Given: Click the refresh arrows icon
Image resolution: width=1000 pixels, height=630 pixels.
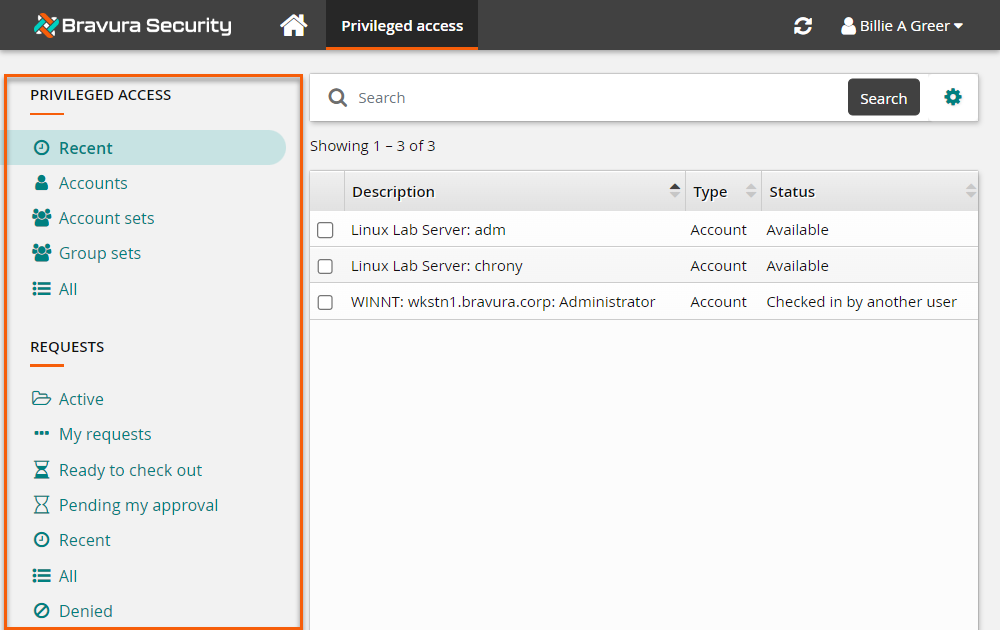Looking at the screenshot, I should pyautogui.click(x=802, y=26).
